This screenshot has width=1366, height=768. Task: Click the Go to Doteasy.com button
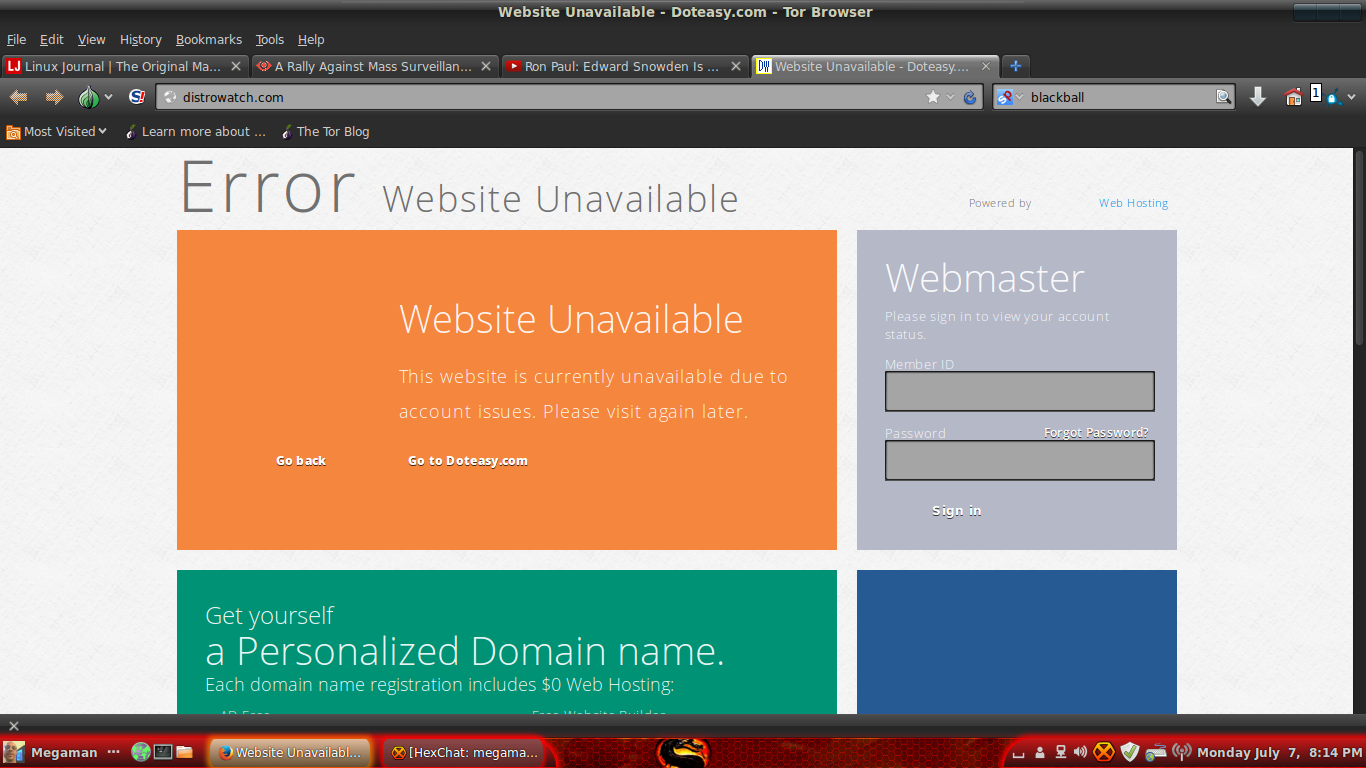pos(468,460)
